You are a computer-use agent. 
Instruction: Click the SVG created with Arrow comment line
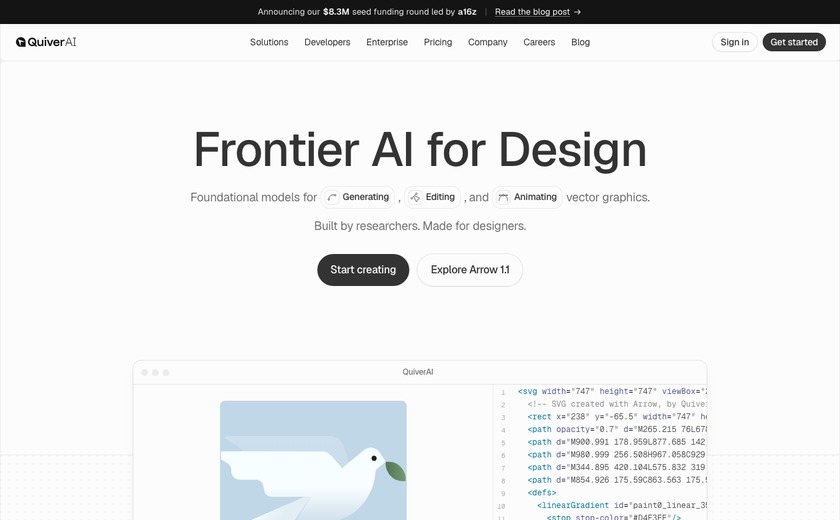coord(617,404)
